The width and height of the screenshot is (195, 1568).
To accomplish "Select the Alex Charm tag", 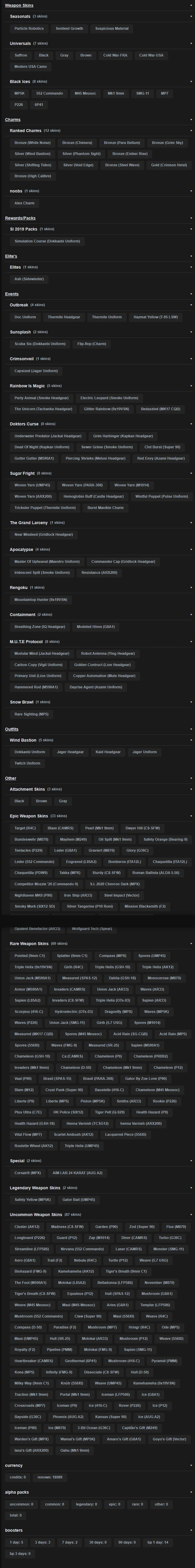I will tap(24, 203).
